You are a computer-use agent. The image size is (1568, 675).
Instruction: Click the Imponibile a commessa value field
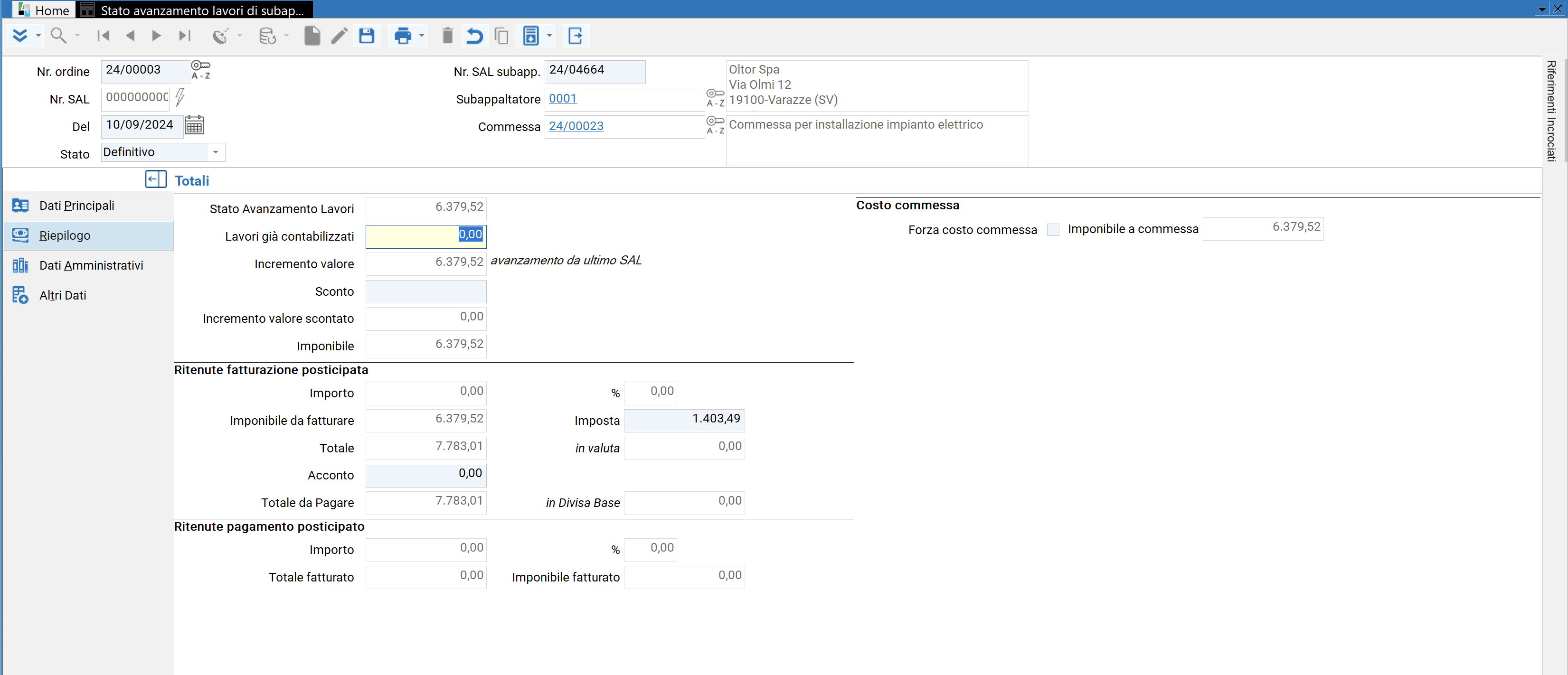coord(1263,229)
